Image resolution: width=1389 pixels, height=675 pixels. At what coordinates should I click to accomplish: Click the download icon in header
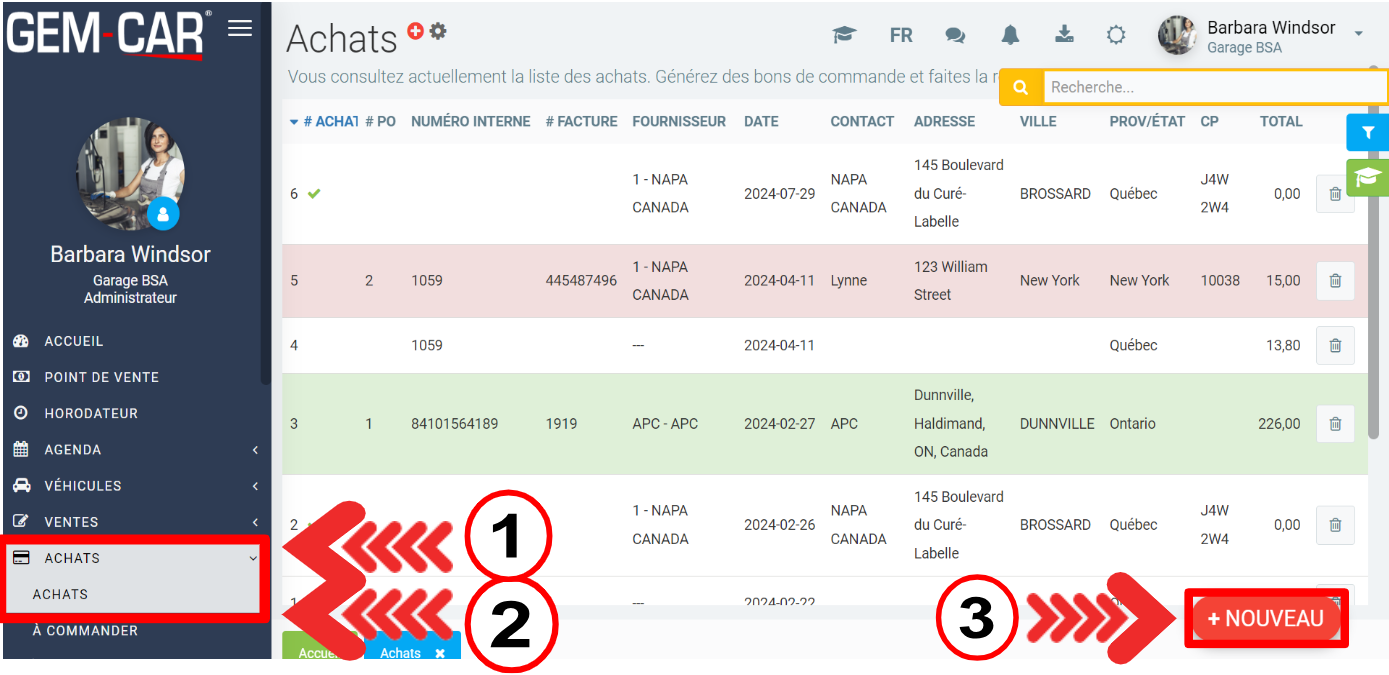click(x=1064, y=35)
